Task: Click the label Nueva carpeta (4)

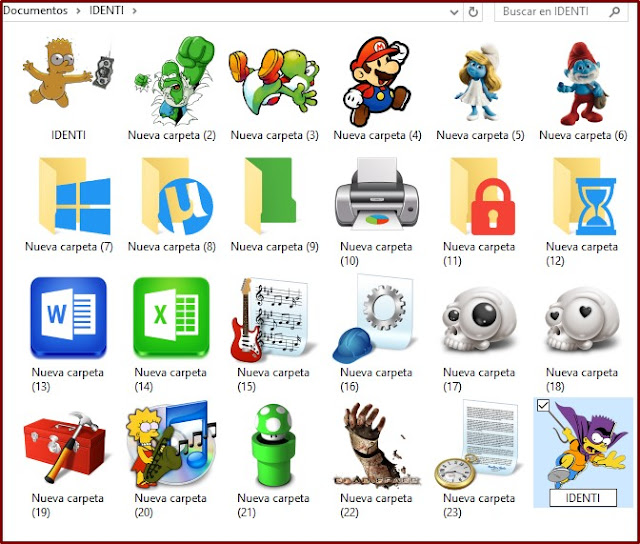Action: pos(378,135)
